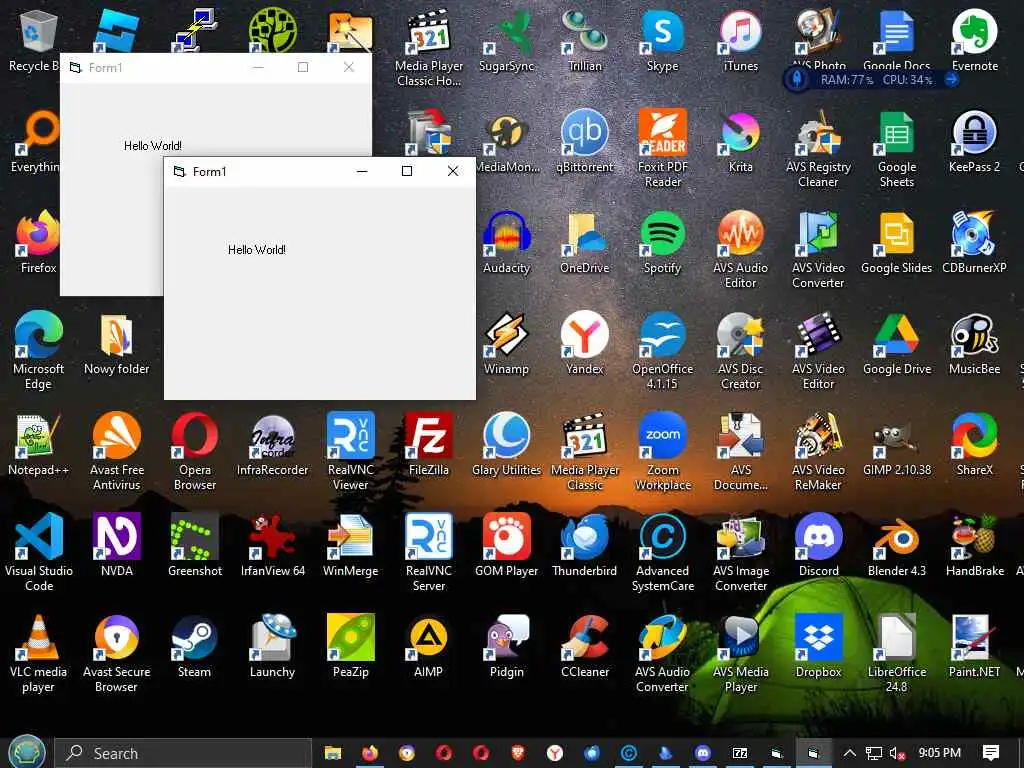Select the Krita desktop icon

coord(741,142)
